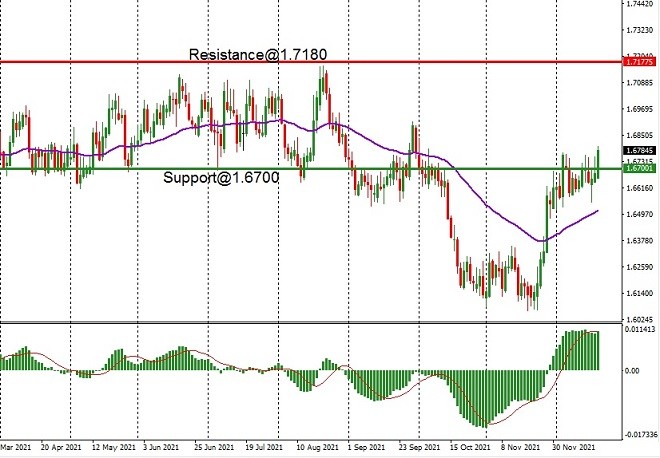Click the 1.69695 price axis label
The image size is (660, 458).
click(x=639, y=109)
